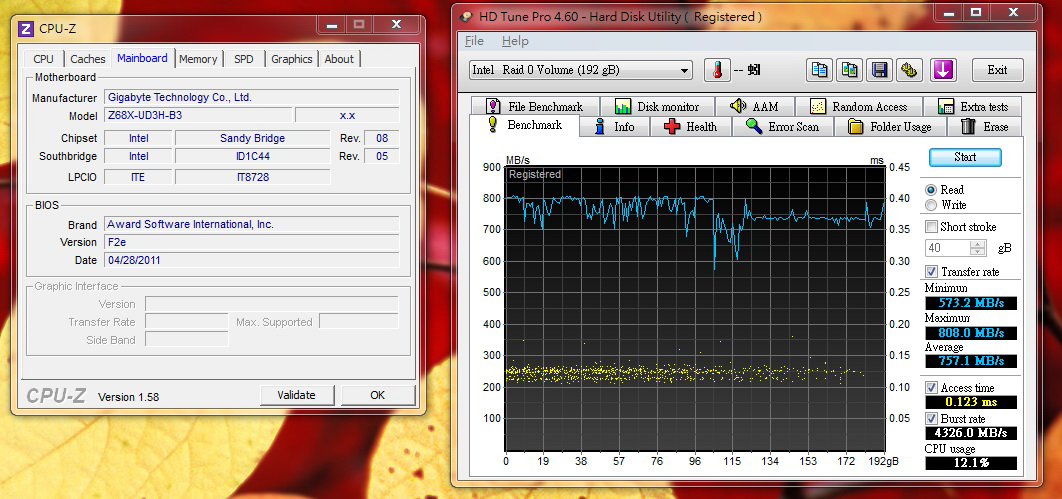Click the ID1C44 southbridge field
The height and width of the screenshot is (499, 1062).
coord(253,156)
